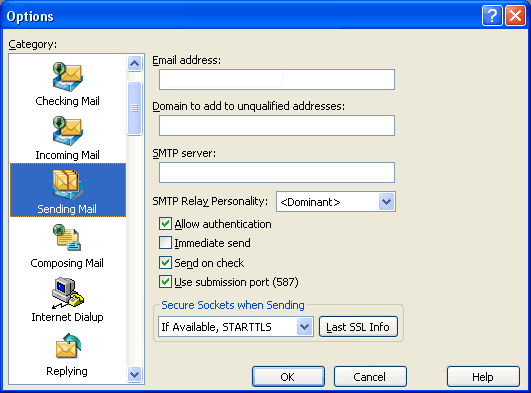Click the question mark help icon in title bar

point(492,16)
